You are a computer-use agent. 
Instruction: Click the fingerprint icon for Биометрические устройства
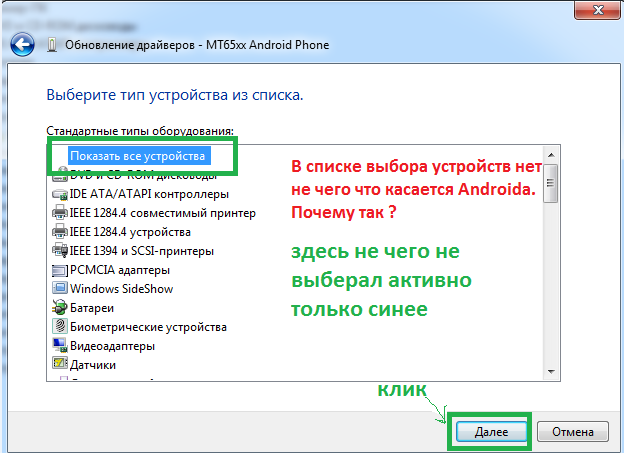(x=60, y=326)
